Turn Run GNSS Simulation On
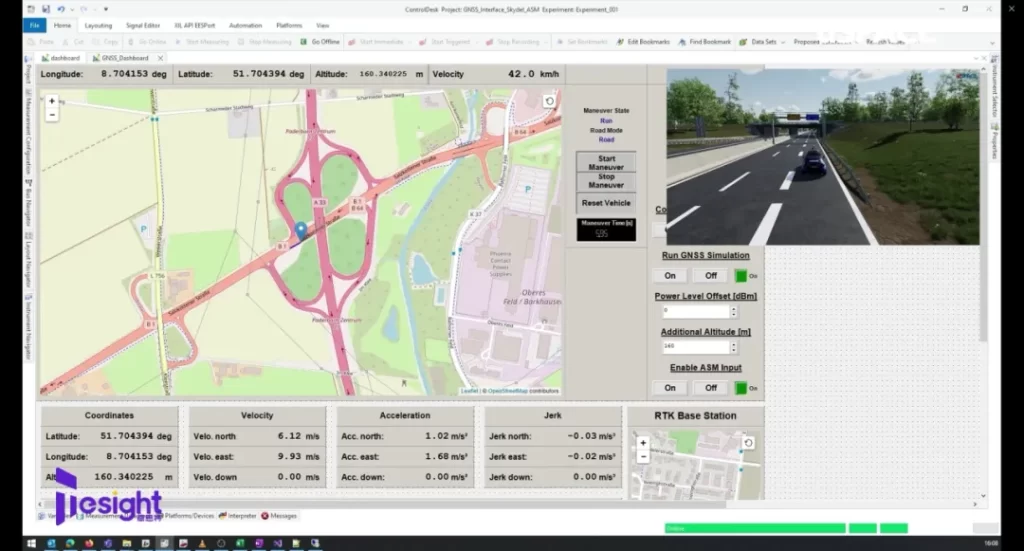This screenshot has height=551, width=1024. click(x=670, y=276)
